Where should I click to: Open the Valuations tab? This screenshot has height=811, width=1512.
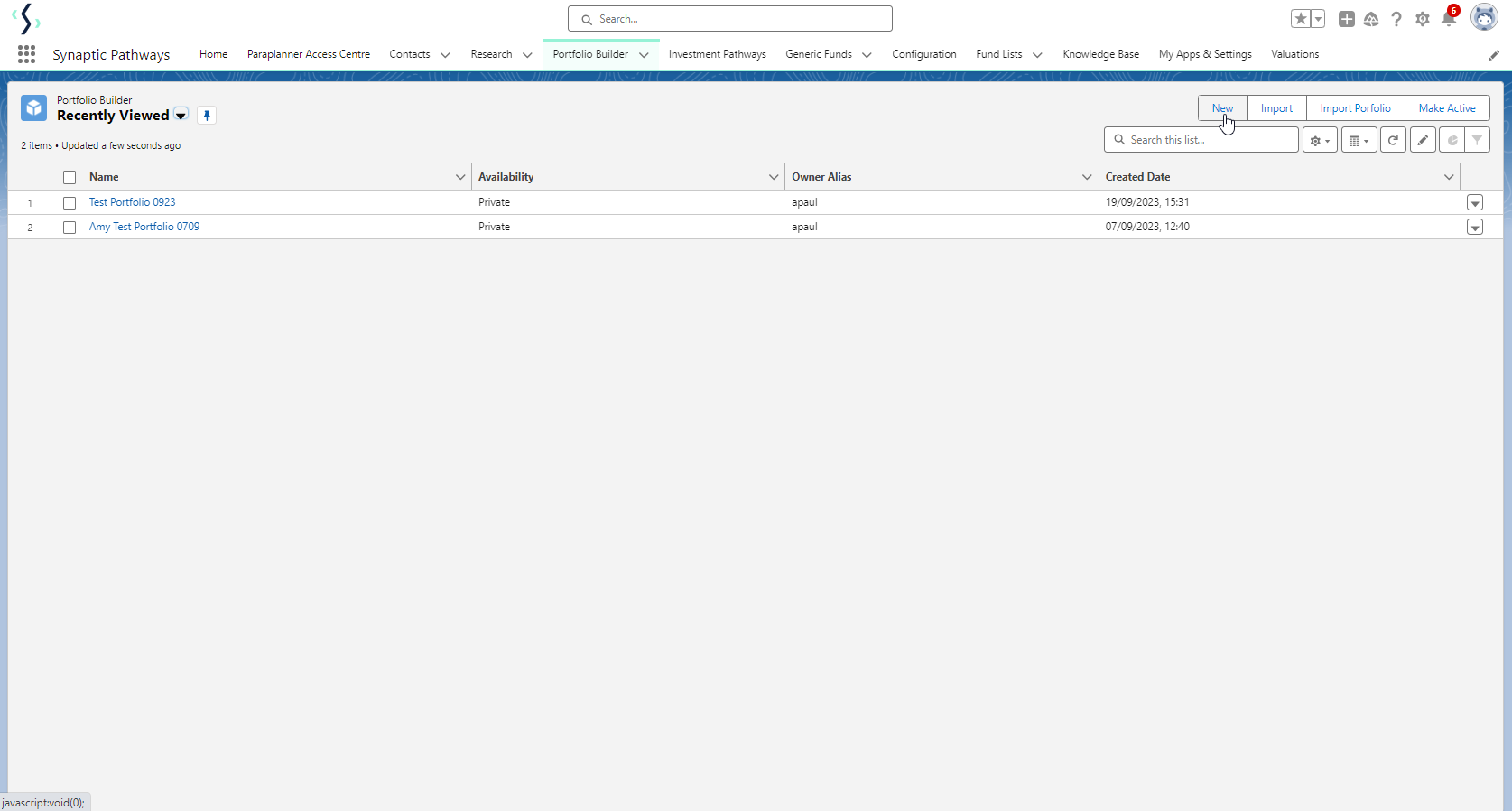pos(1294,54)
